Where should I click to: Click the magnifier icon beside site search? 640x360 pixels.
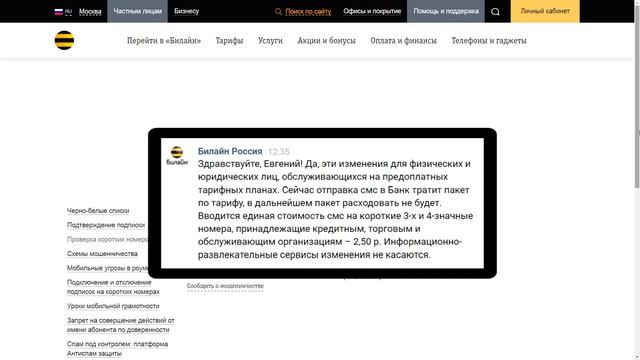click(278, 11)
